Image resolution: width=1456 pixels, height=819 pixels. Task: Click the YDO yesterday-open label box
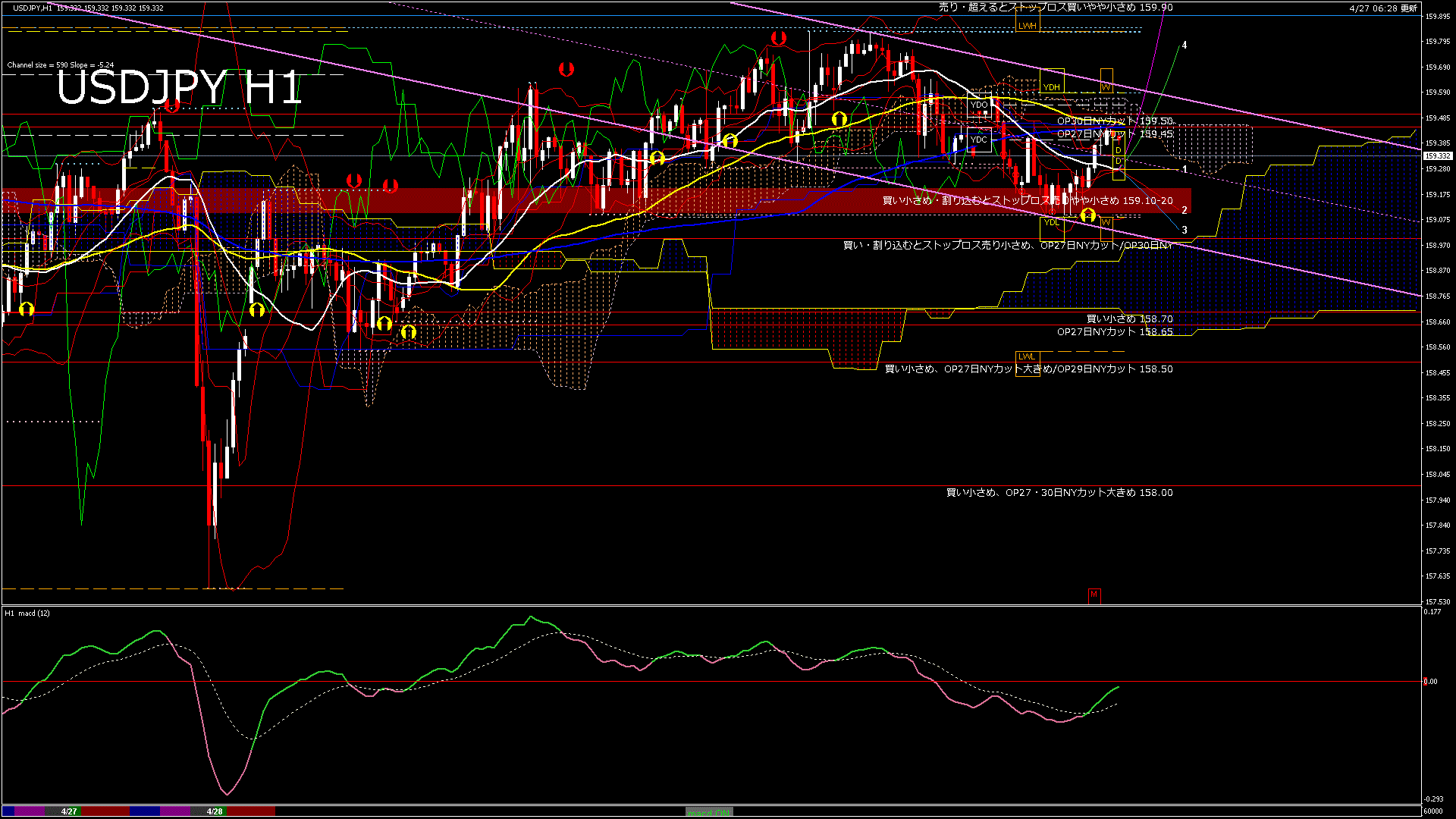(979, 105)
